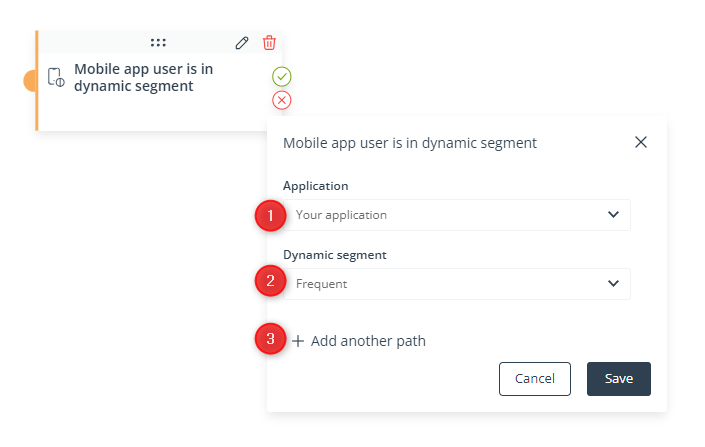The image size is (705, 447).
Task: Delete node with red trash icon
Action: point(269,43)
